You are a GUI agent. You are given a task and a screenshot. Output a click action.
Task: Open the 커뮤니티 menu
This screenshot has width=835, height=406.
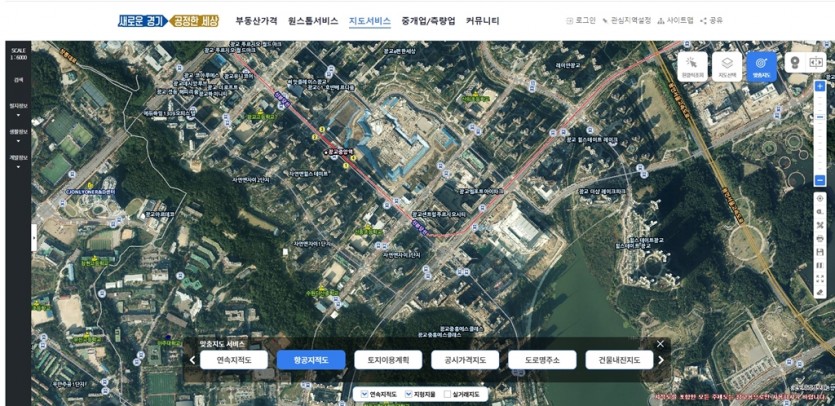click(x=482, y=20)
